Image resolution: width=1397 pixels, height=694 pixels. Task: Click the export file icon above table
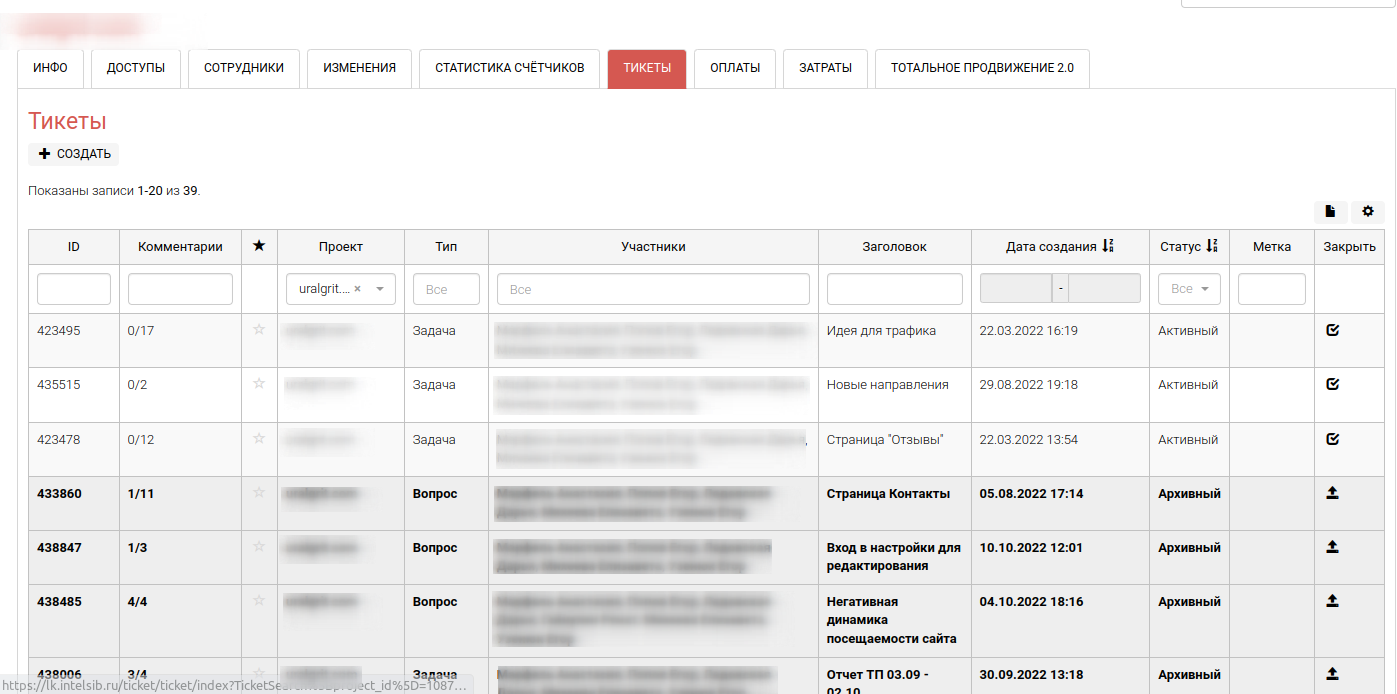pyautogui.click(x=1330, y=211)
